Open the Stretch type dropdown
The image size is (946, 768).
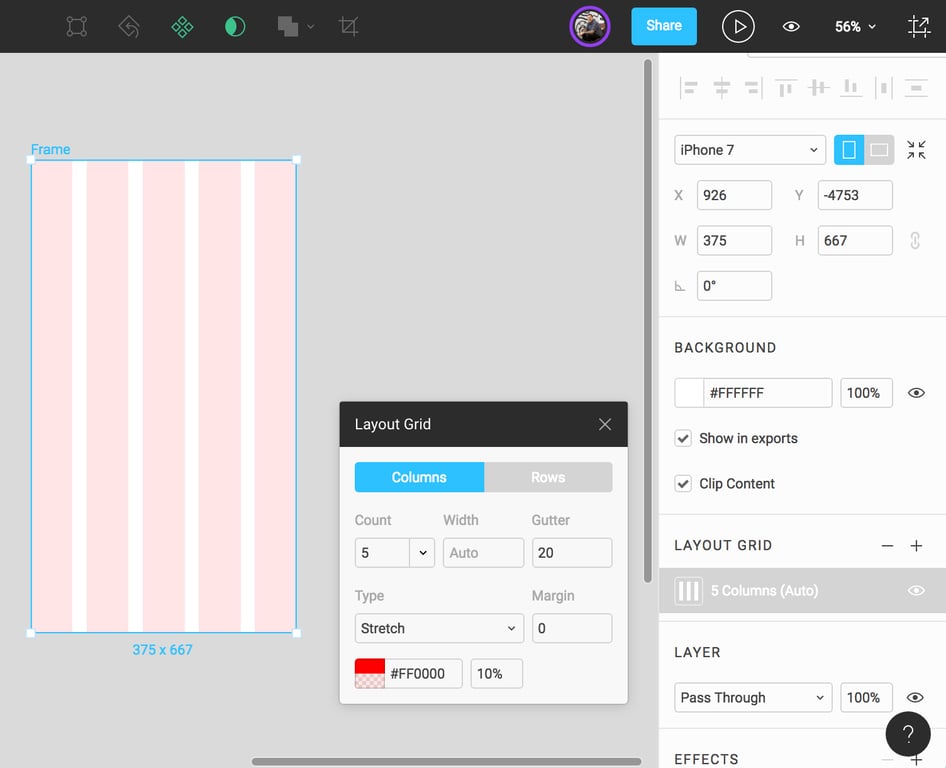(439, 629)
